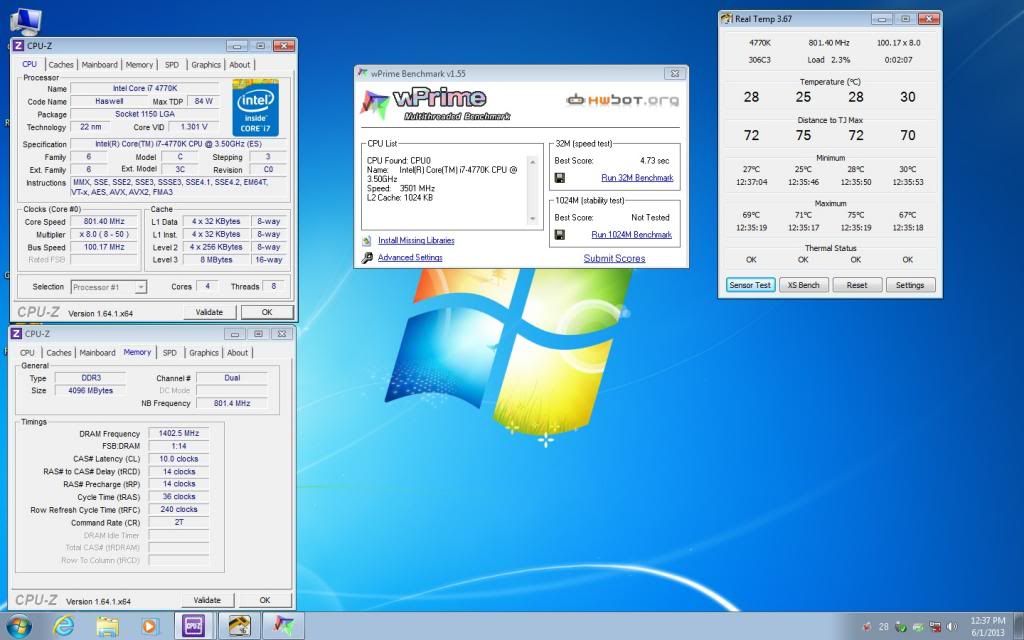
Task: Open the Caches tab in upper CPU-Z window
Action: 61,65
